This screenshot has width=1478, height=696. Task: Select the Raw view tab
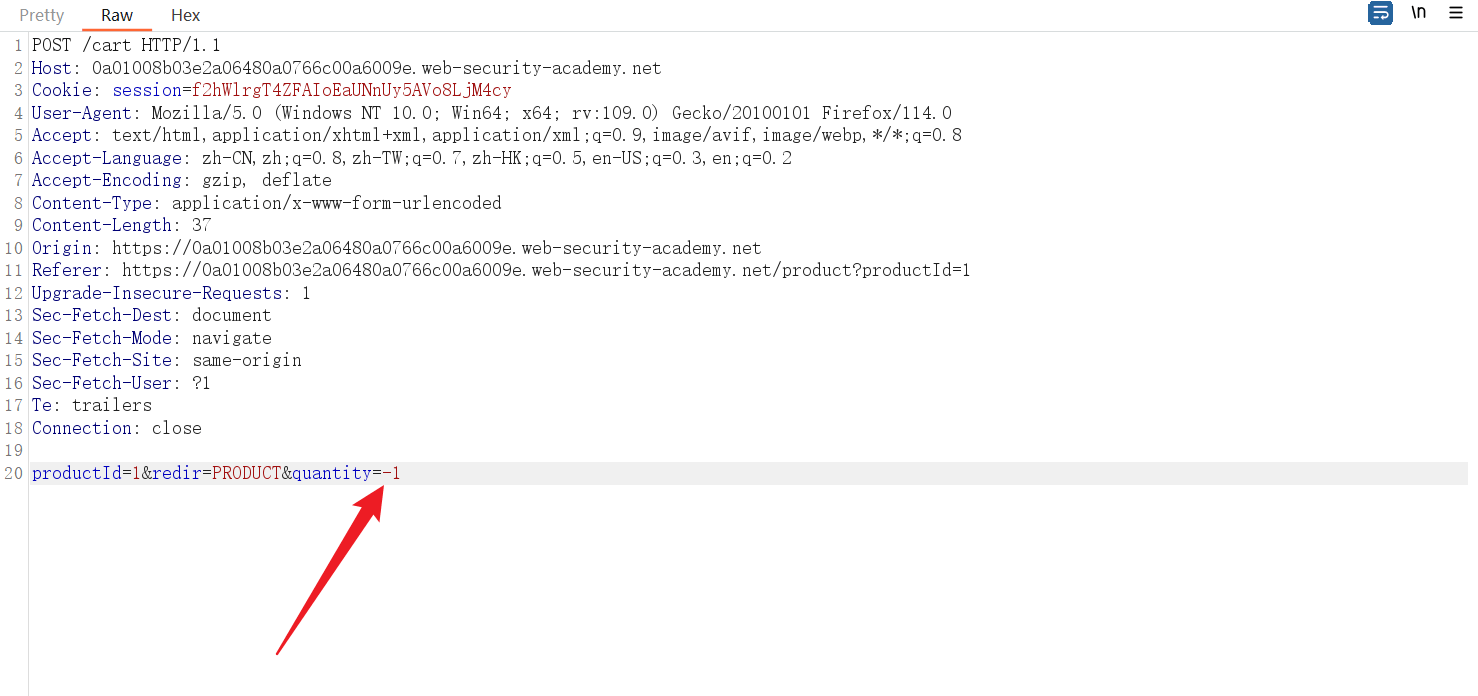pyautogui.click(x=117, y=15)
